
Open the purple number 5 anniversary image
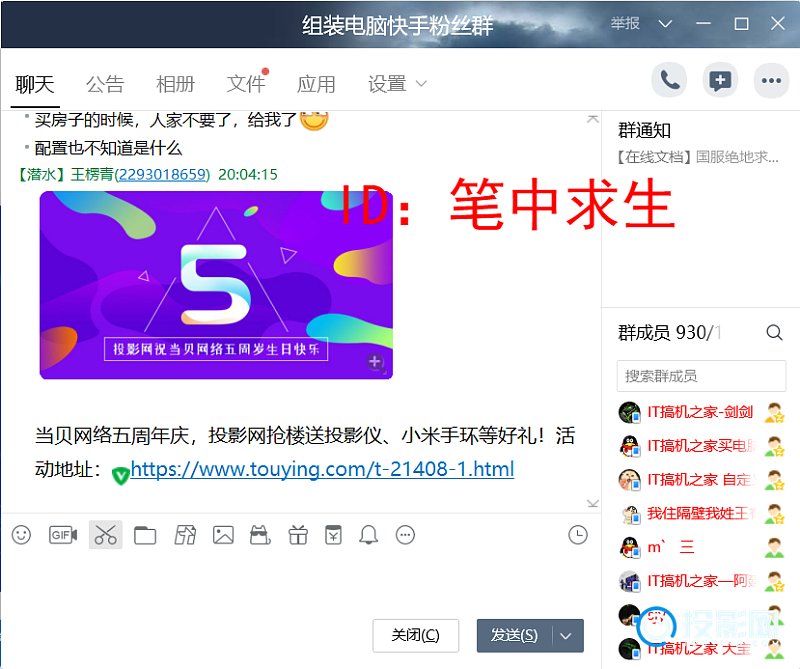pyautogui.click(x=216, y=285)
